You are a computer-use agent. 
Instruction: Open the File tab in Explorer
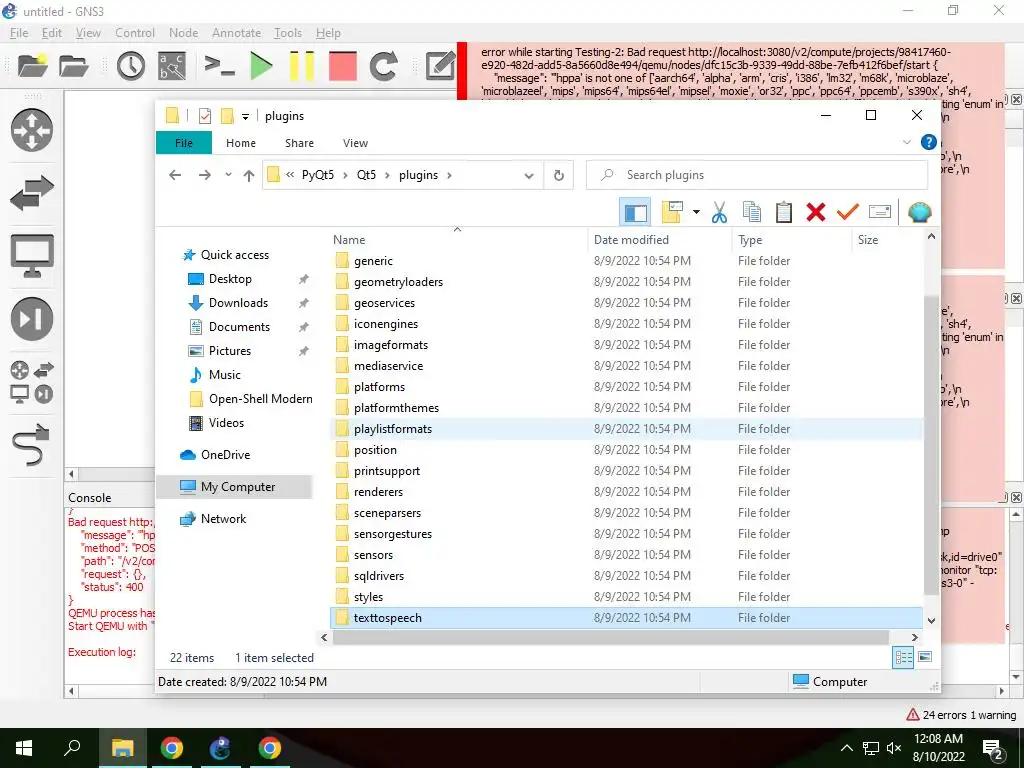[184, 142]
